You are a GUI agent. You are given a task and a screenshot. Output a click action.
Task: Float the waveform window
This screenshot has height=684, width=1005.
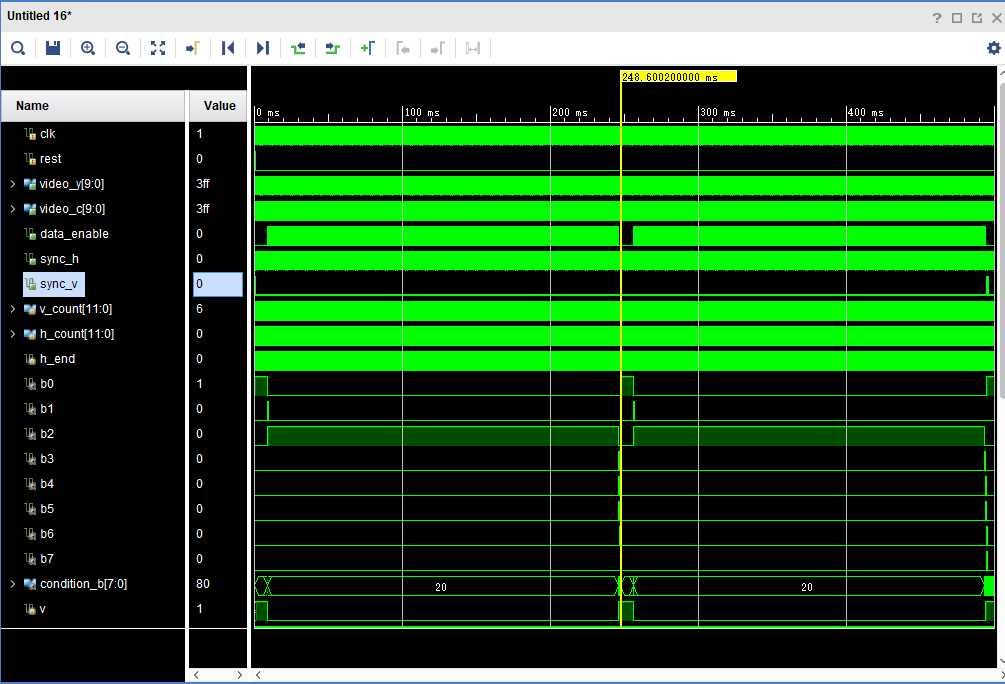[977, 18]
